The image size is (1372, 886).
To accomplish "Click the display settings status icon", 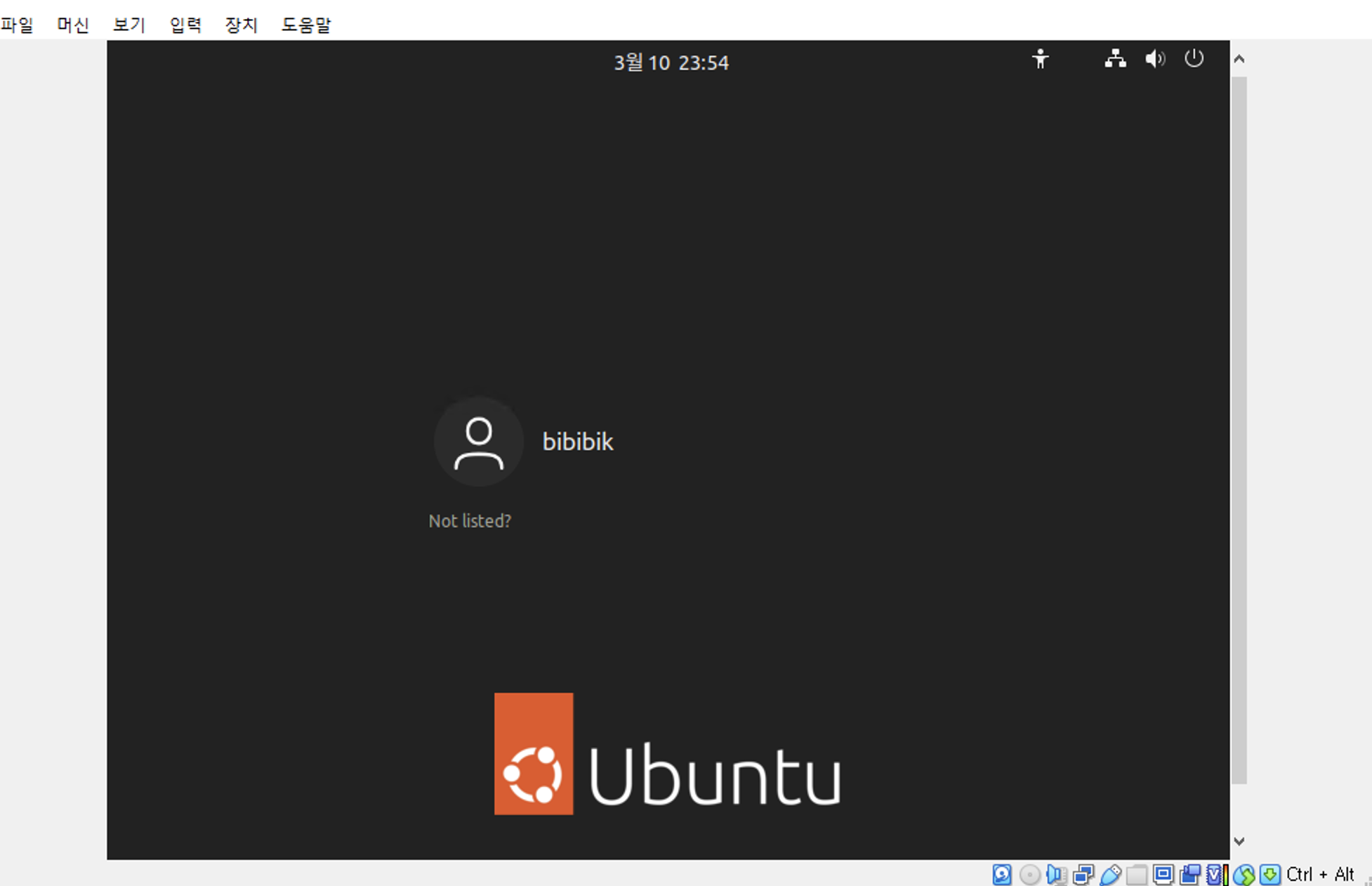I will pyautogui.click(x=1163, y=874).
